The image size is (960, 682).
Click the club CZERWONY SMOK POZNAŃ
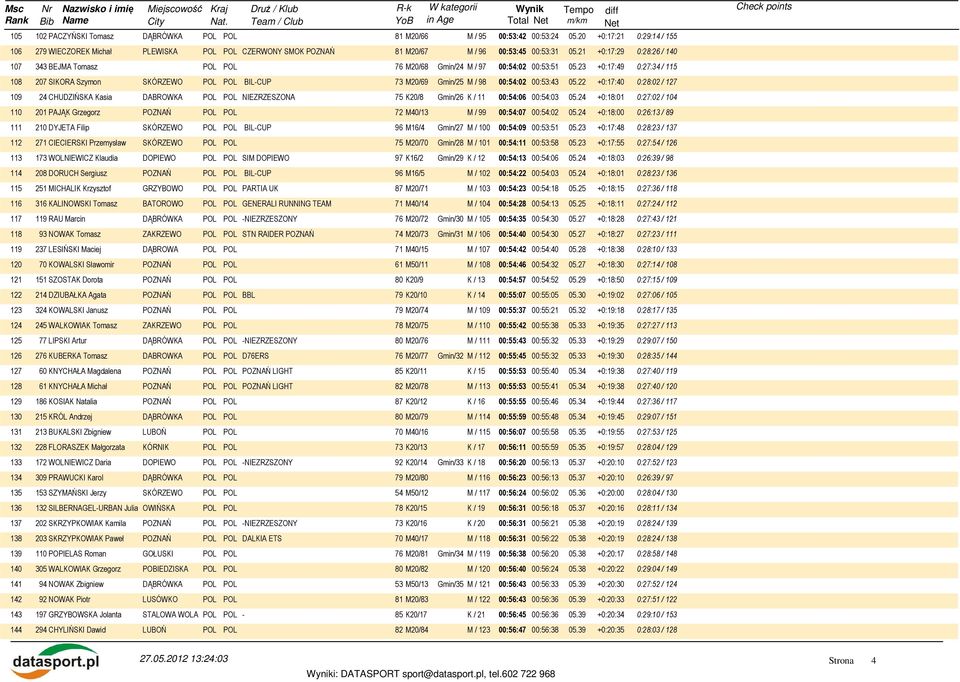tap(288, 51)
